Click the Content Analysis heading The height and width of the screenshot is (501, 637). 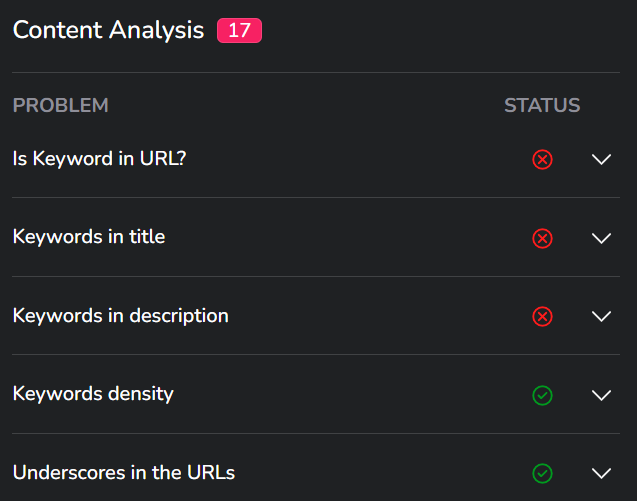click(x=108, y=30)
